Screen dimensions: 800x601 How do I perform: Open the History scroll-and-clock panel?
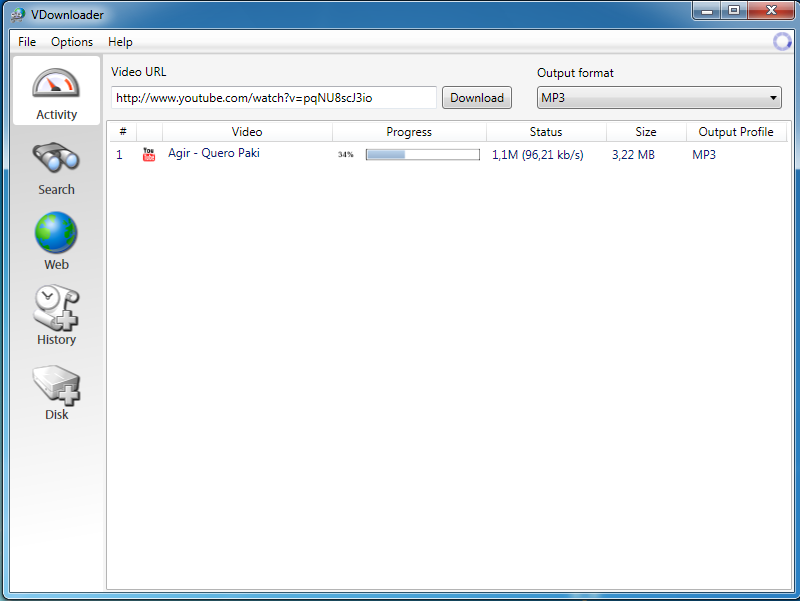click(56, 316)
